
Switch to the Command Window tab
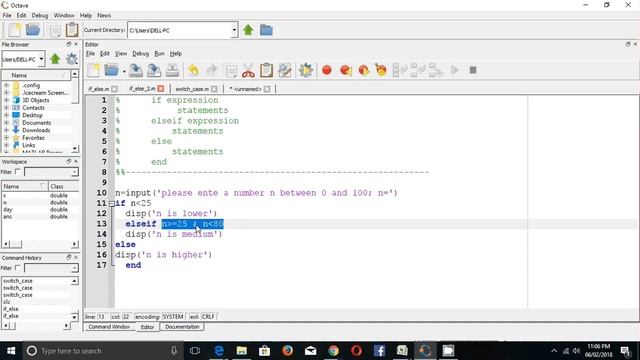[x=109, y=327]
